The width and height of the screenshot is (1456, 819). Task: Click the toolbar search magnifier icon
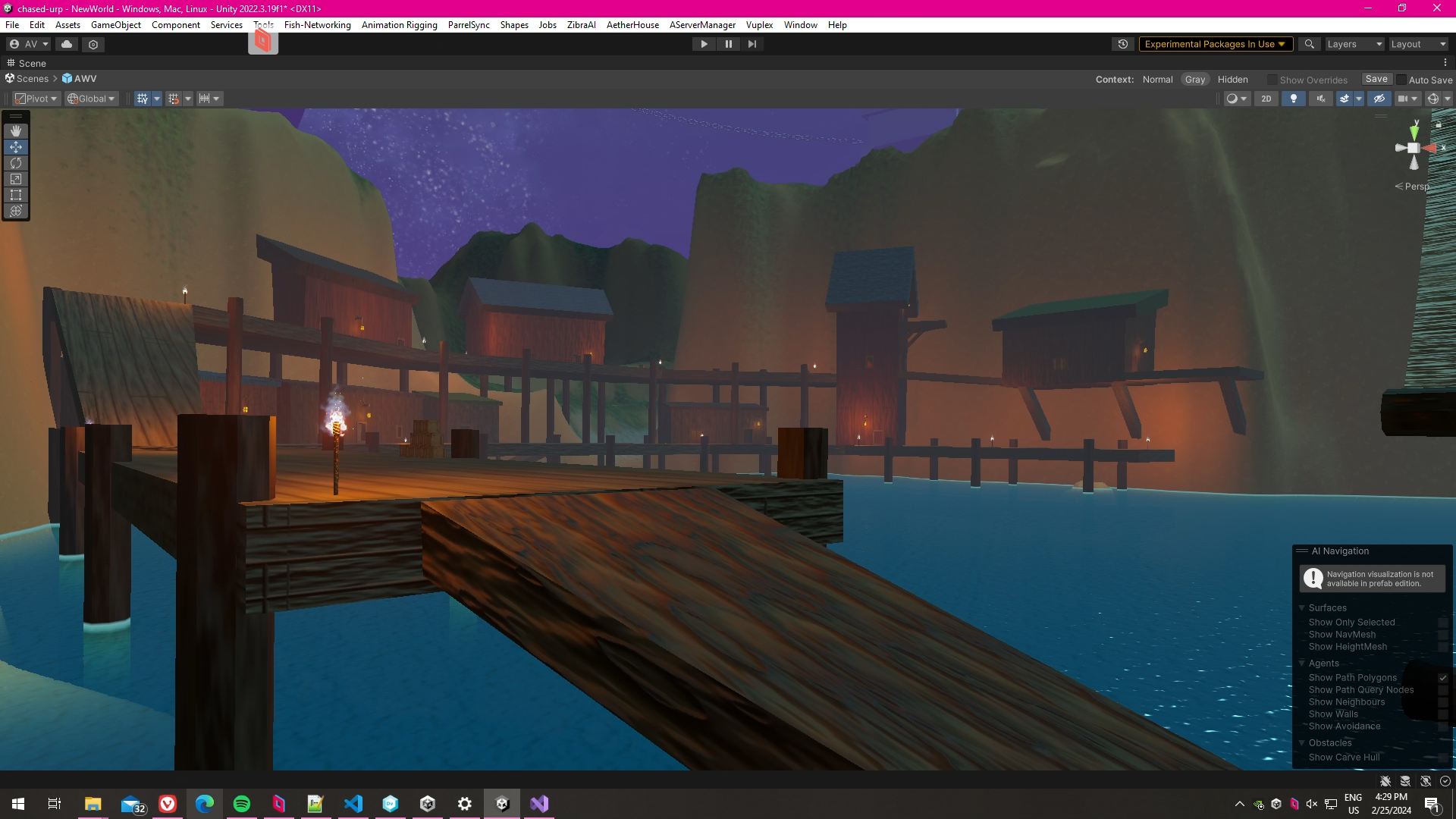(x=1309, y=44)
